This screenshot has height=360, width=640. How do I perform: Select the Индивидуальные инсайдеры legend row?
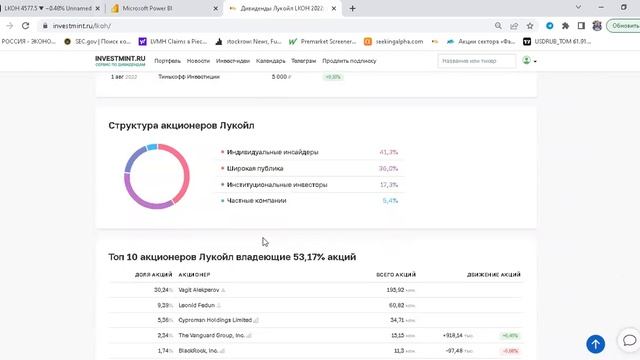point(310,152)
